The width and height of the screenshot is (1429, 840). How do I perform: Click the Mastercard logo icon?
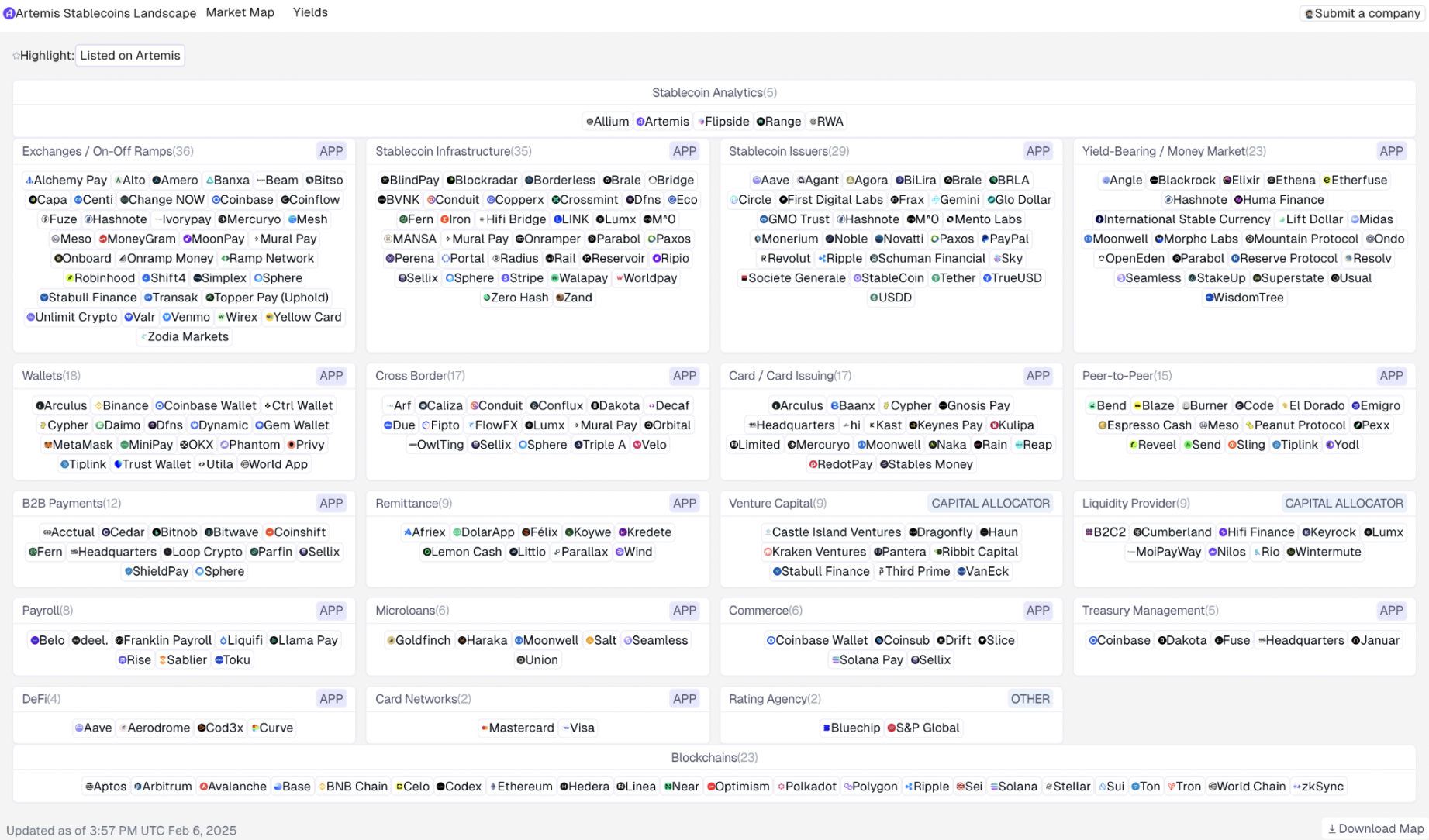coord(484,728)
